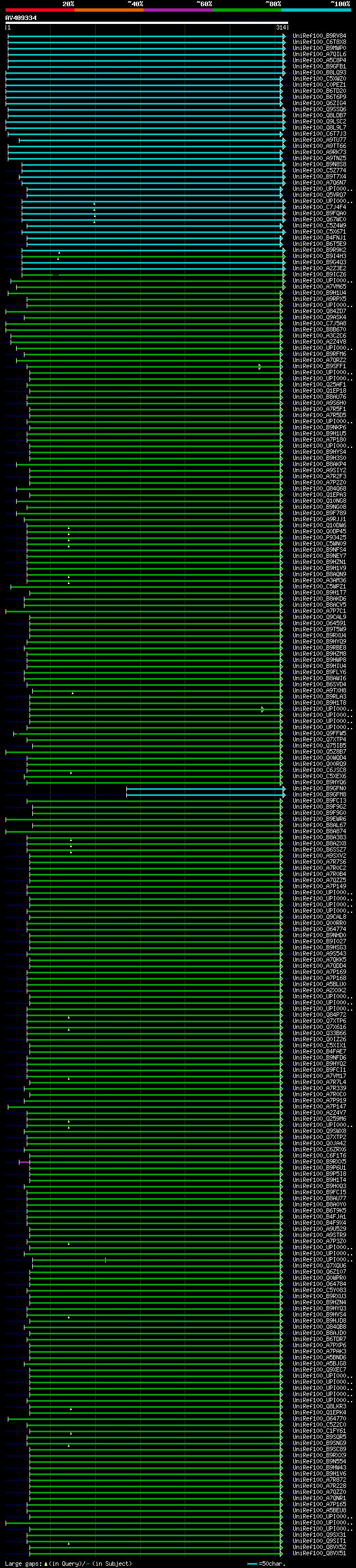Select hit label UniRef100_B9SFF1
Image resolution: width=356 pixels, height=1568 pixels.
(x=319, y=367)
